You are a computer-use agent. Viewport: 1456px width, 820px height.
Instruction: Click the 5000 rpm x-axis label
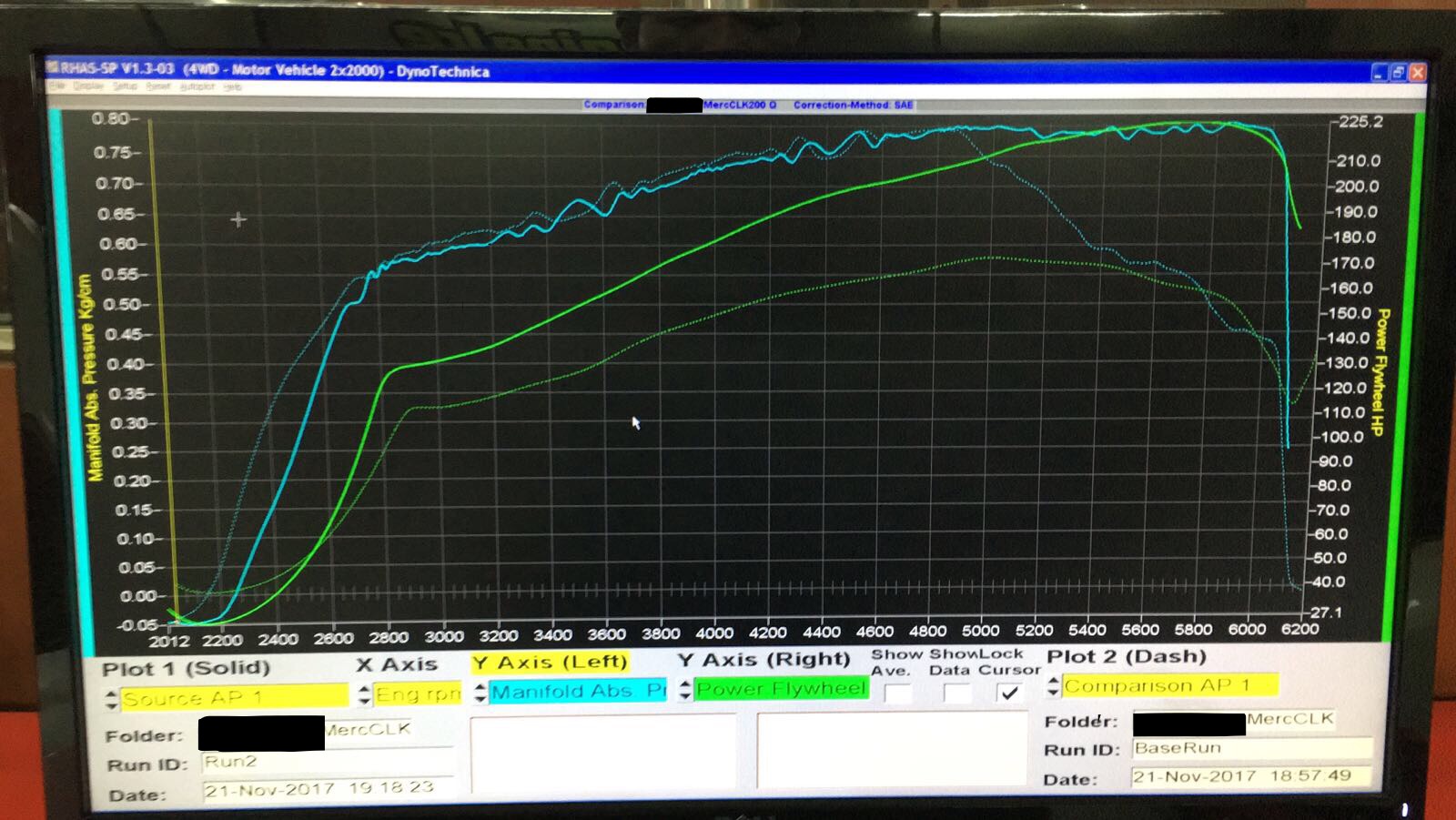tap(981, 631)
